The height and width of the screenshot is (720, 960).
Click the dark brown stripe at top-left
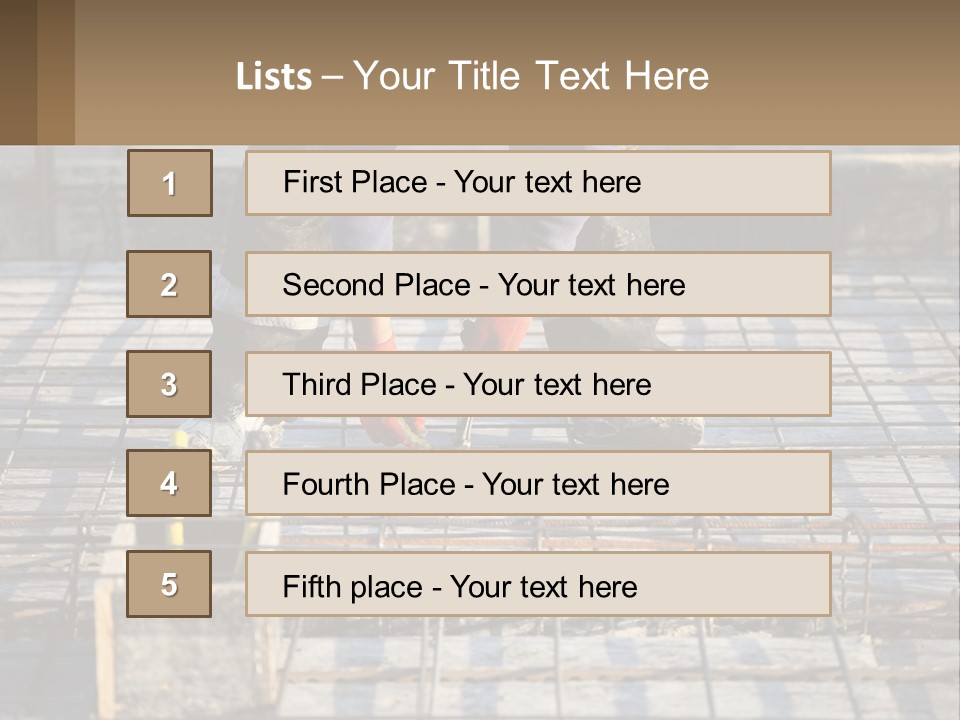18,72
